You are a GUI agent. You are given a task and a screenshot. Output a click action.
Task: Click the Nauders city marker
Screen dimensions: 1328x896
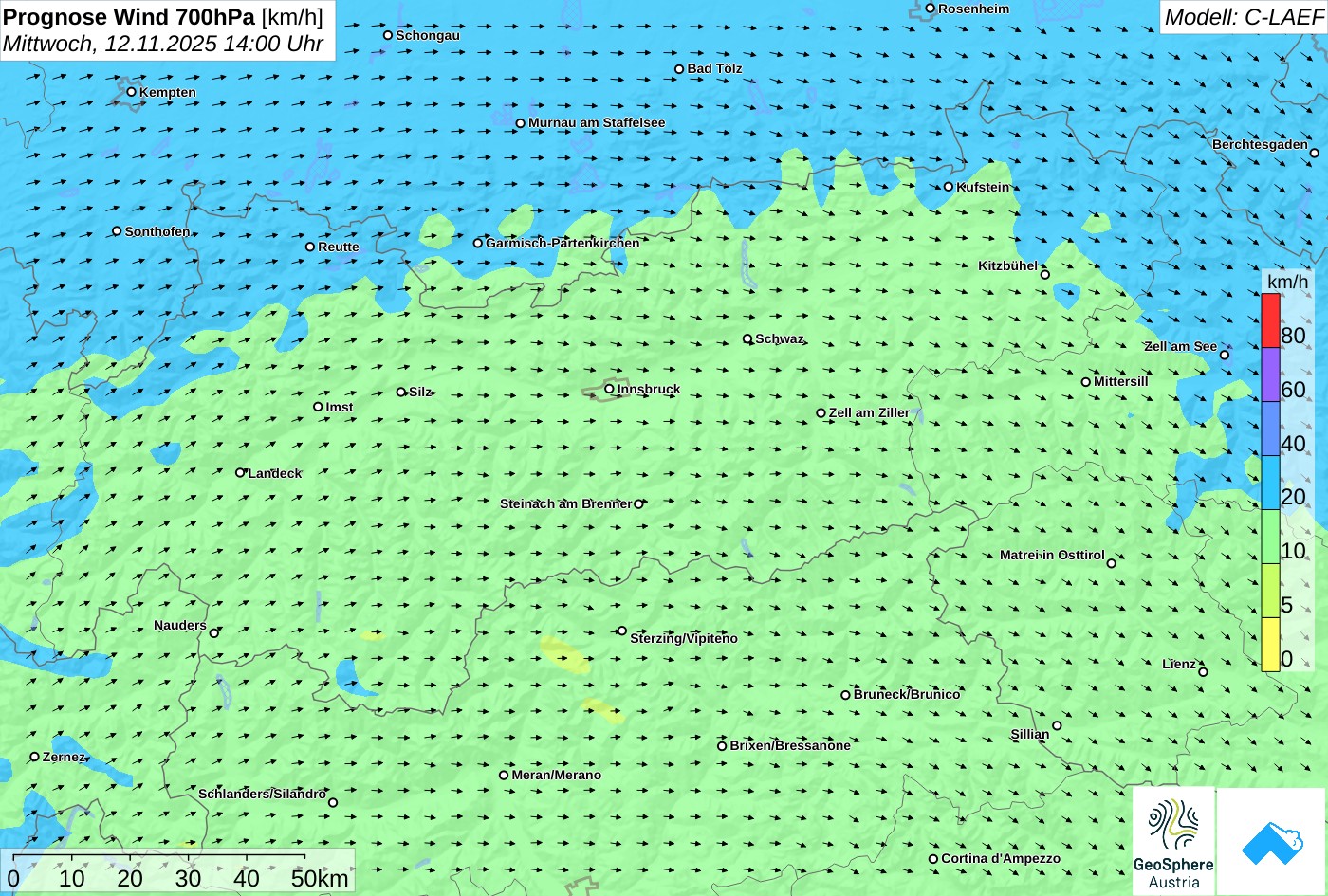click(x=214, y=633)
